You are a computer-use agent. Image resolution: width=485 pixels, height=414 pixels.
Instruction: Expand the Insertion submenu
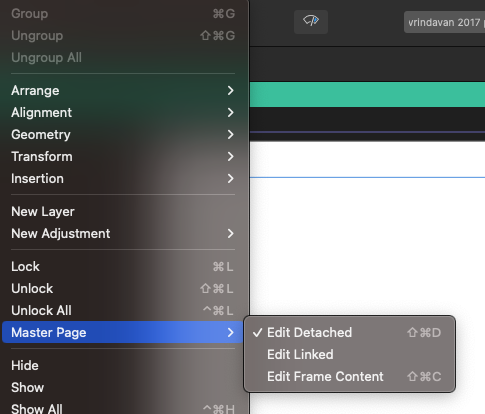point(122,179)
